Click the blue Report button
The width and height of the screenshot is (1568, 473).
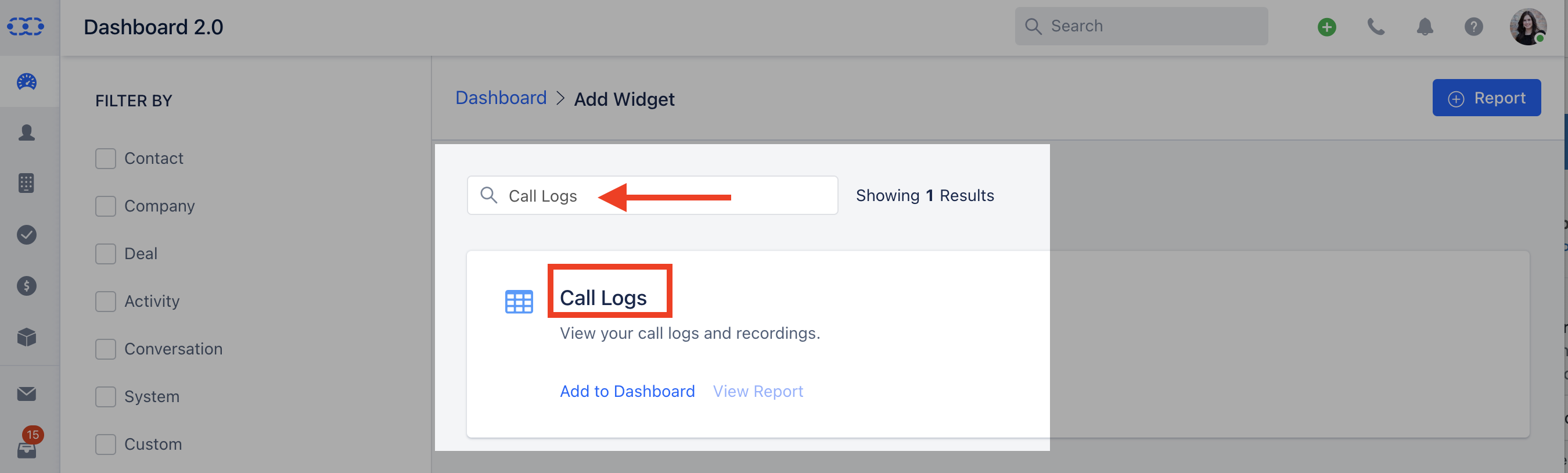tap(1487, 98)
